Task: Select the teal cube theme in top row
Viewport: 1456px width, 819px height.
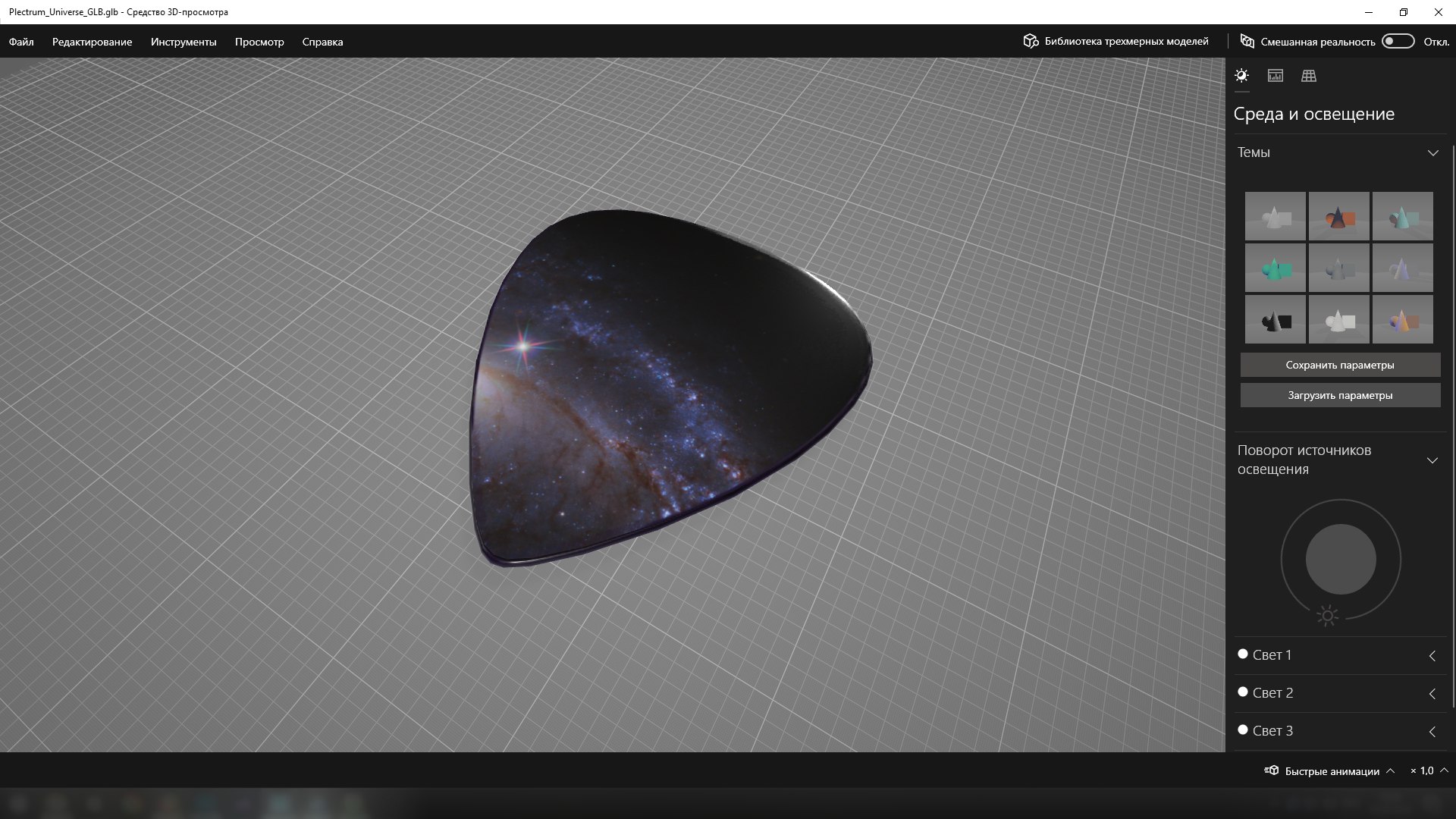Action: click(1403, 216)
